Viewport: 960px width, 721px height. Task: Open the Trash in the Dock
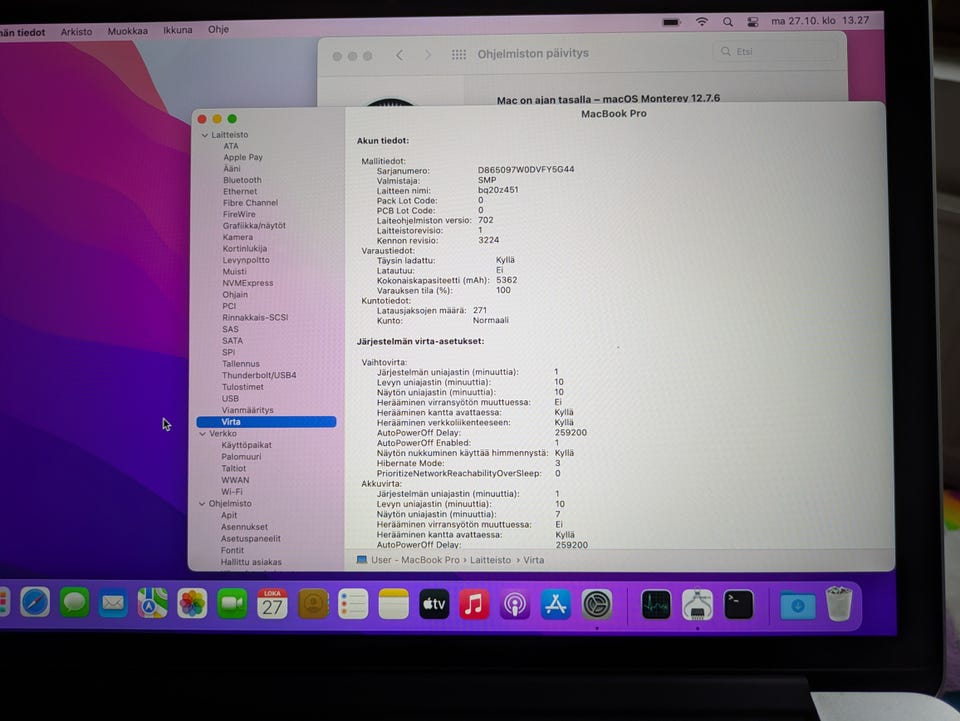[839, 604]
